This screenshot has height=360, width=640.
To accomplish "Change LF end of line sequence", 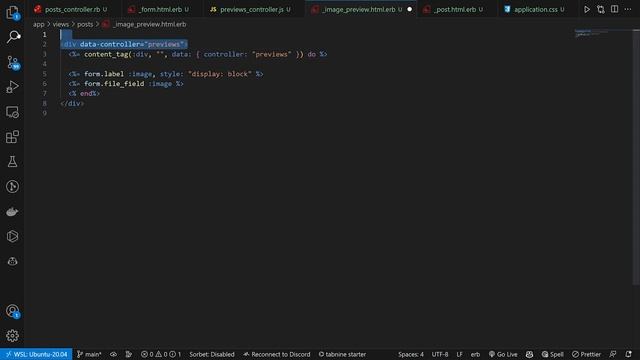I will 459,354.
